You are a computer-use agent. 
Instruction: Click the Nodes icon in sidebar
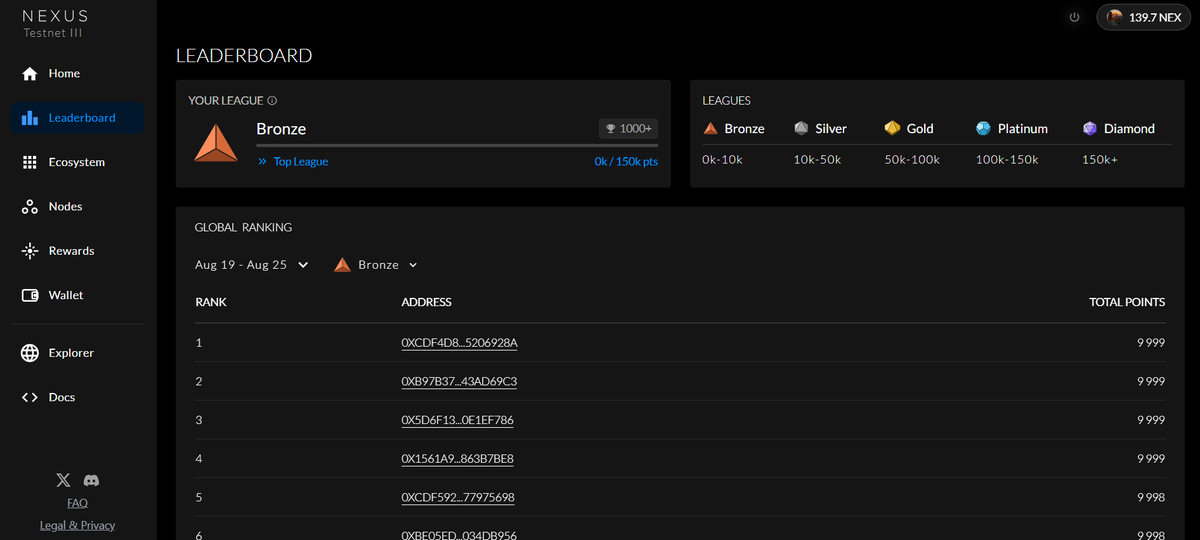click(x=30, y=207)
